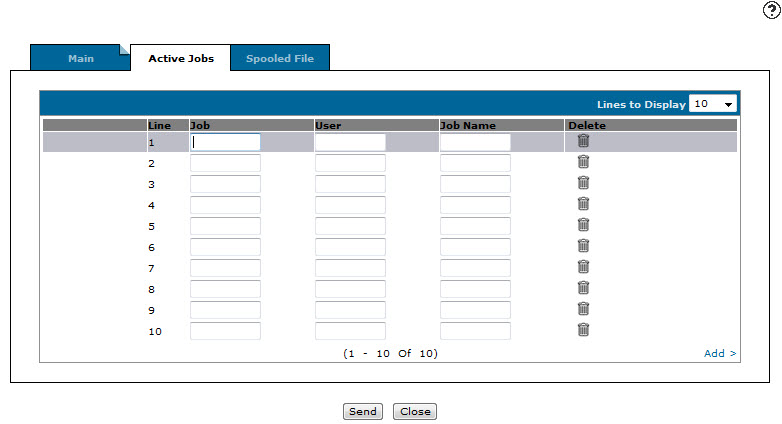782x424 pixels.
Task: Delete line 2 with the trash icon
Action: pos(584,162)
